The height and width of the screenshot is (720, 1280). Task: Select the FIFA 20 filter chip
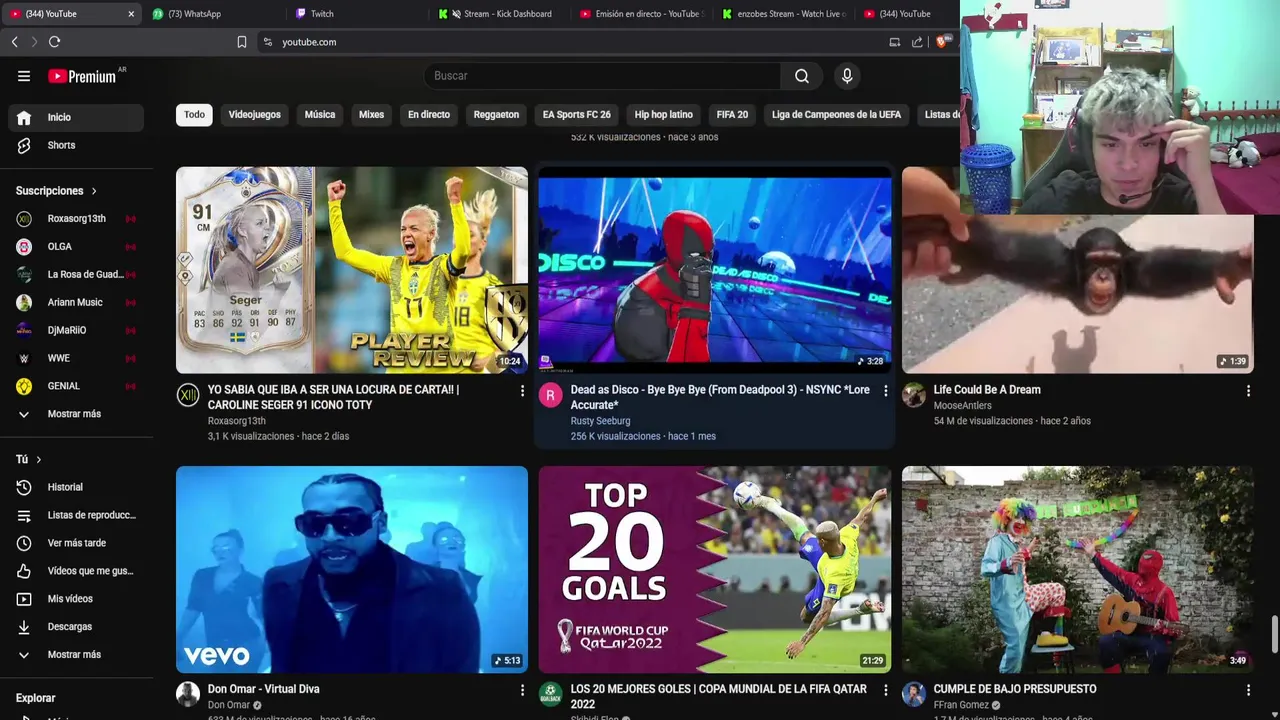pos(732,115)
